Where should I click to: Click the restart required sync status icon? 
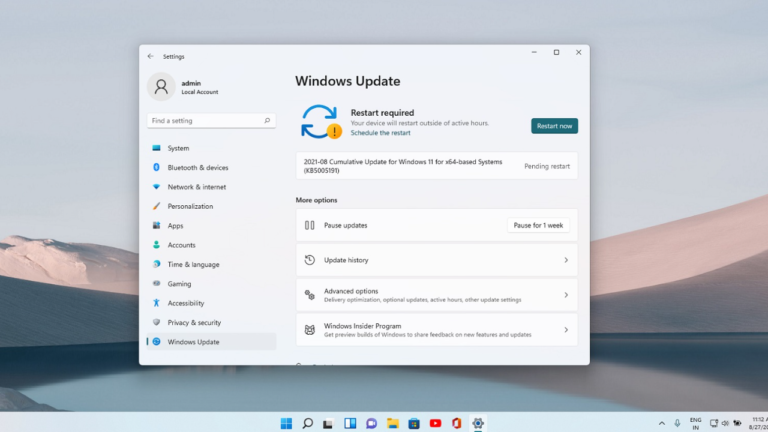click(321, 122)
